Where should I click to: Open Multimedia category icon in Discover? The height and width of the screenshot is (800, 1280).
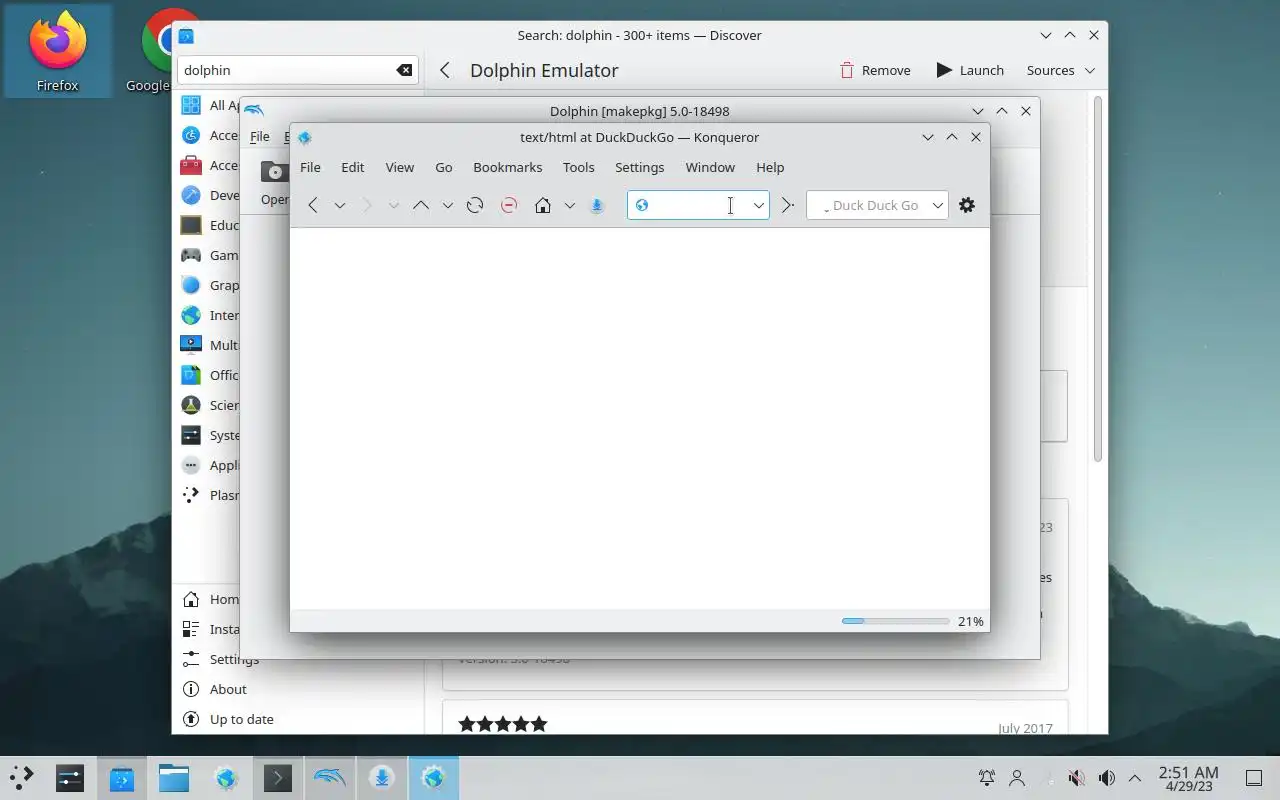(191, 345)
